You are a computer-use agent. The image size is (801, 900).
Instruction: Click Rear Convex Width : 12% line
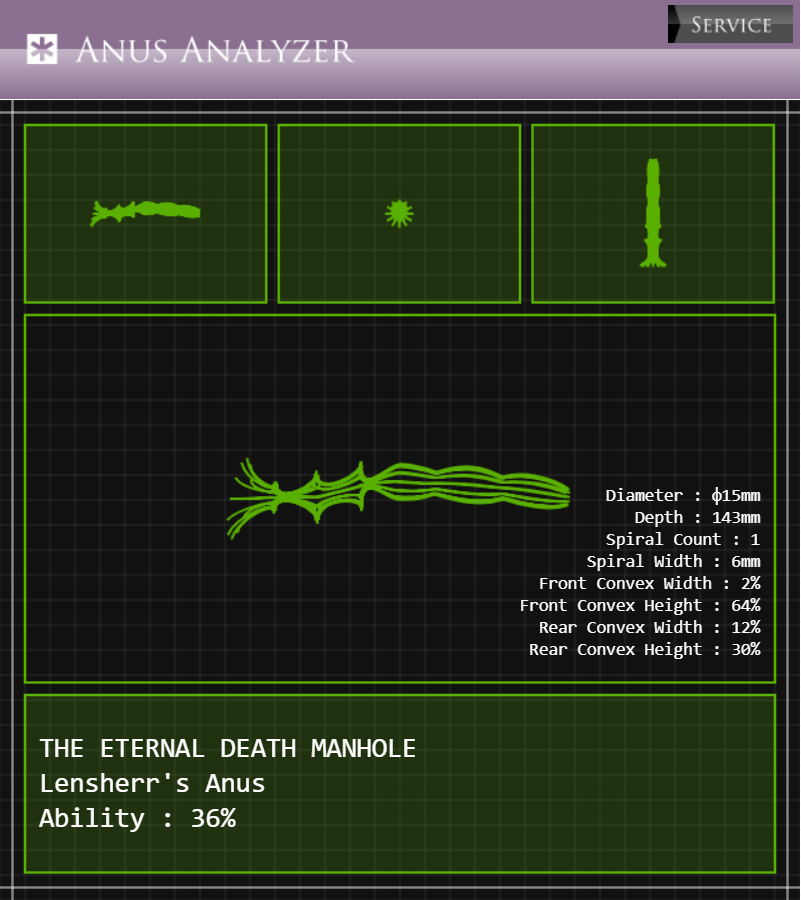650,627
